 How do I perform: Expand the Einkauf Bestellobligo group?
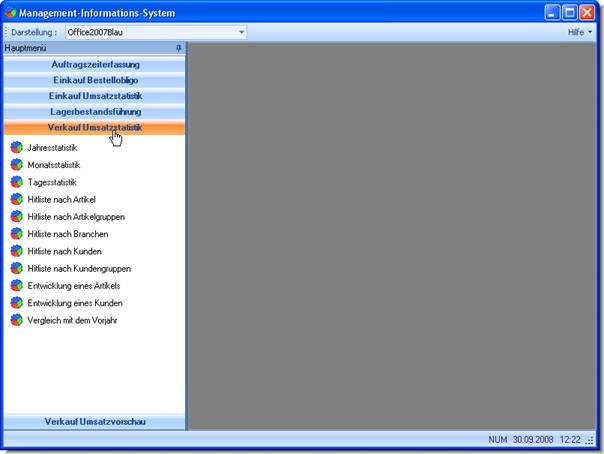tap(95, 80)
